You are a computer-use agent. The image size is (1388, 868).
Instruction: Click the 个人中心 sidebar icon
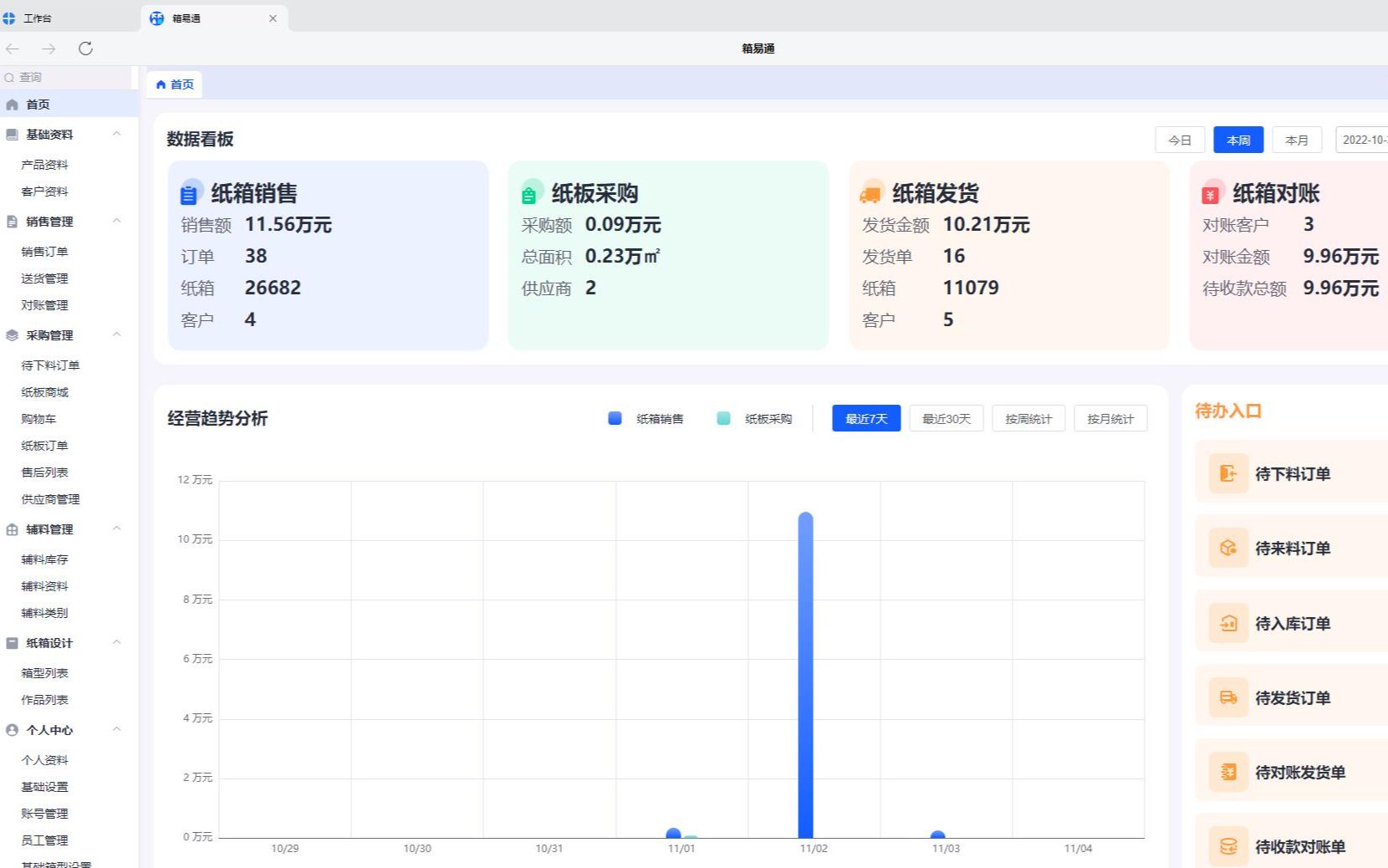pyautogui.click(x=12, y=730)
